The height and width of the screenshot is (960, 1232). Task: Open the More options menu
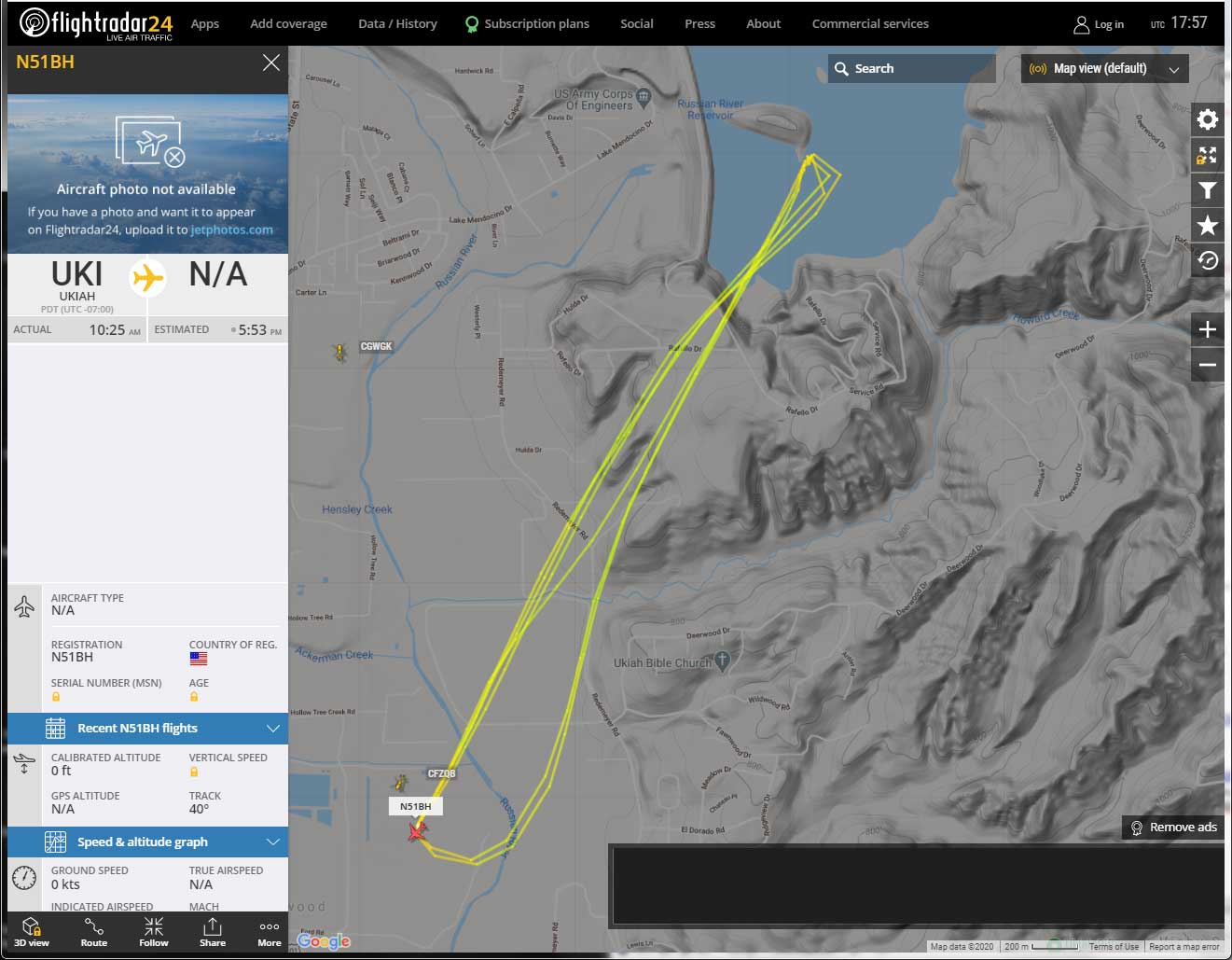click(270, 931)
